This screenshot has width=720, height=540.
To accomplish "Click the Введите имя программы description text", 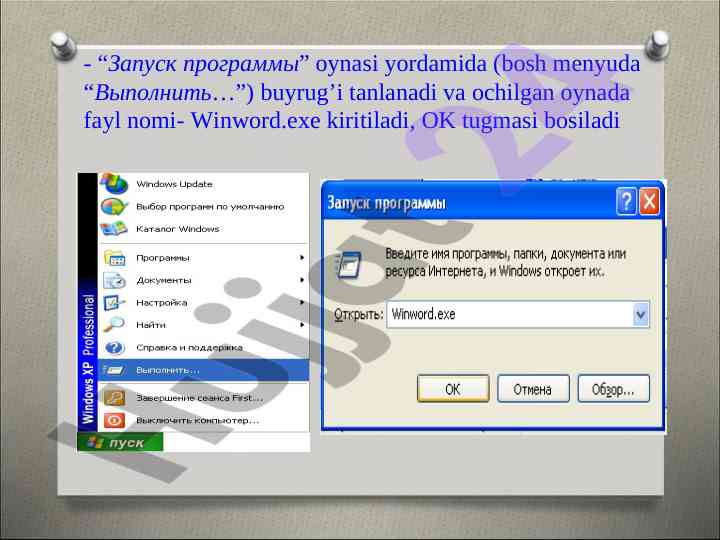I will click(505, 262).
